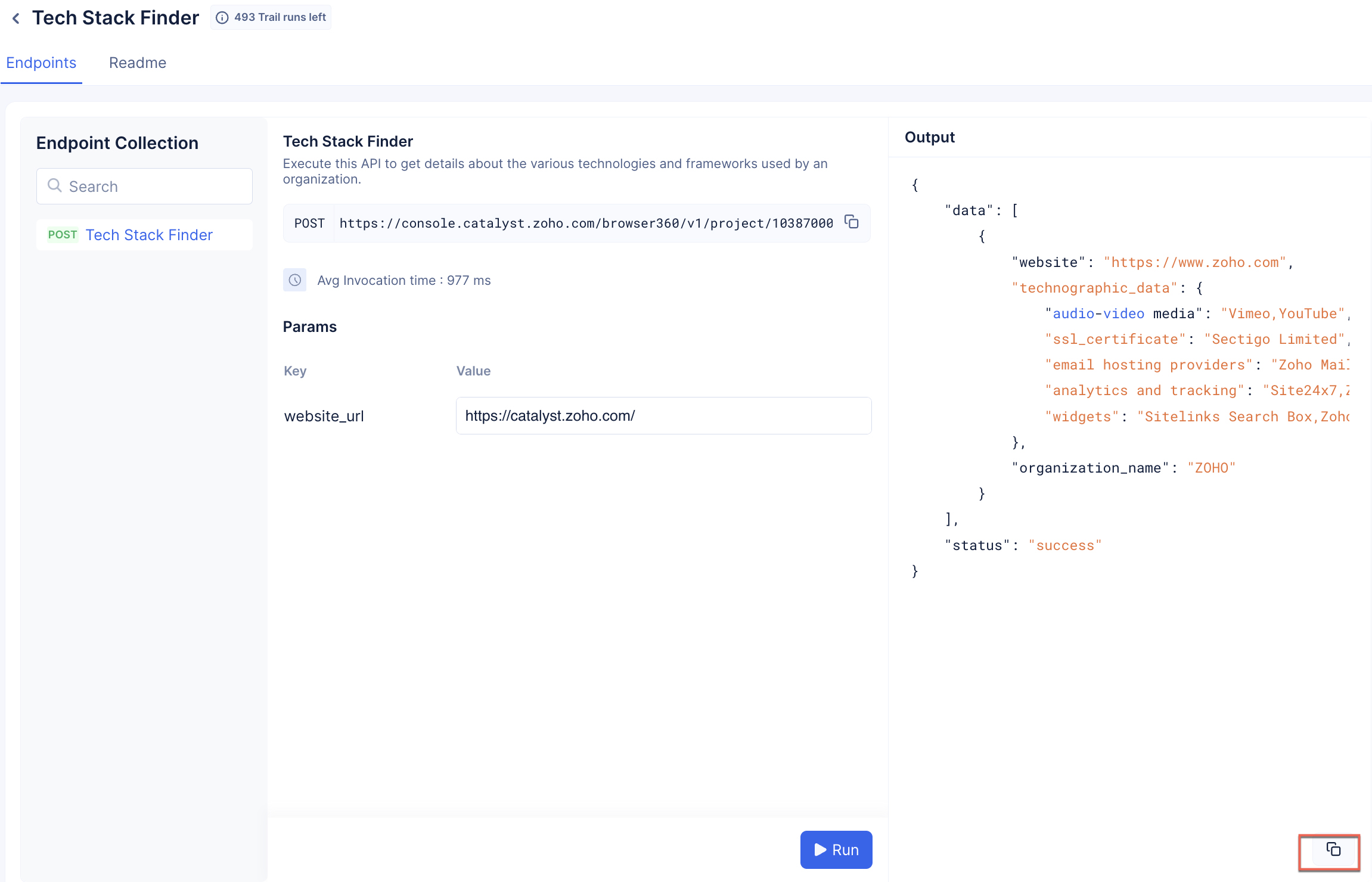The height and width of the screenshot is (882, 1372).
Task: Search in the Endpoint Collection search box
Action: (144, 186)
